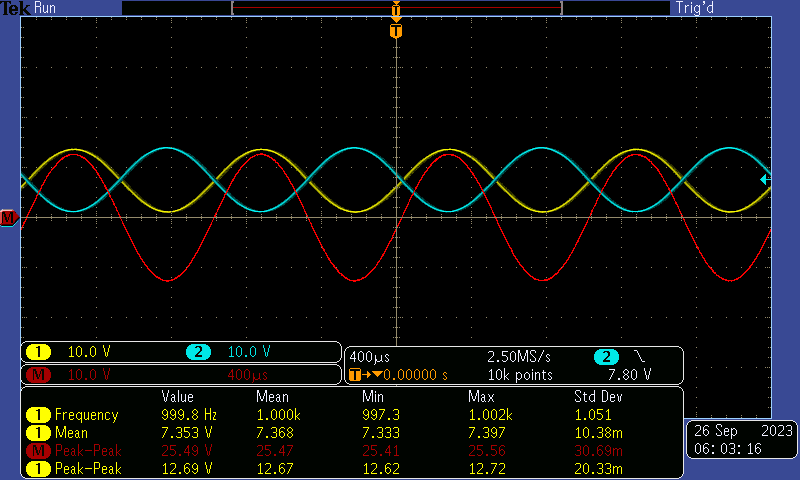
Task: Click the 7.397 max cell
Action: [487, 433]
